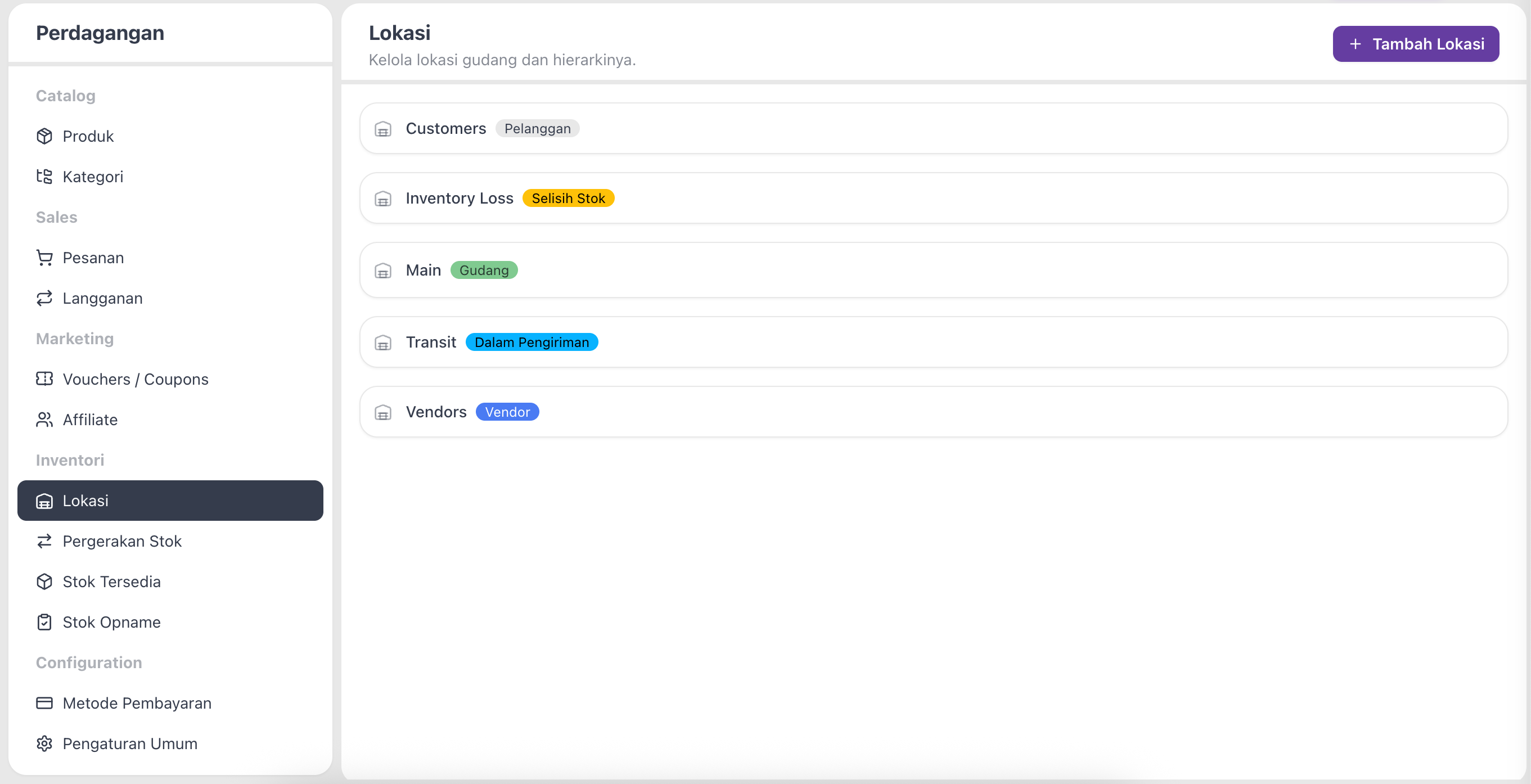Viewport: 1531px width, 784px height.
Task: Click the Affiliate users icon
Action: pos(44,420)
